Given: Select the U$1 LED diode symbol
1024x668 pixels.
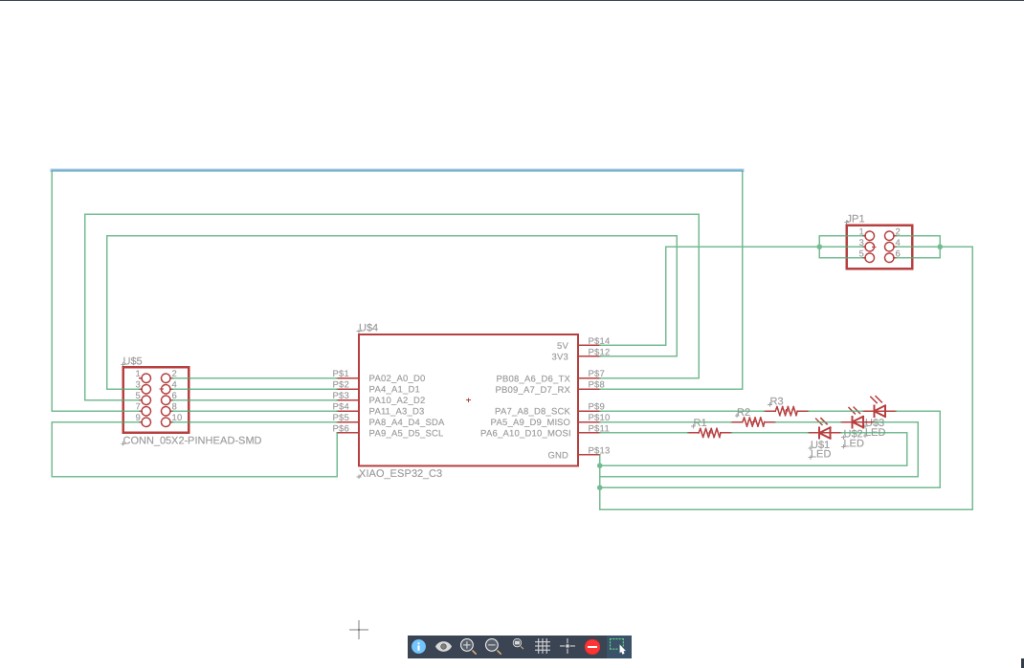Looking at the screenshot, I should click(x=824, y=431).
